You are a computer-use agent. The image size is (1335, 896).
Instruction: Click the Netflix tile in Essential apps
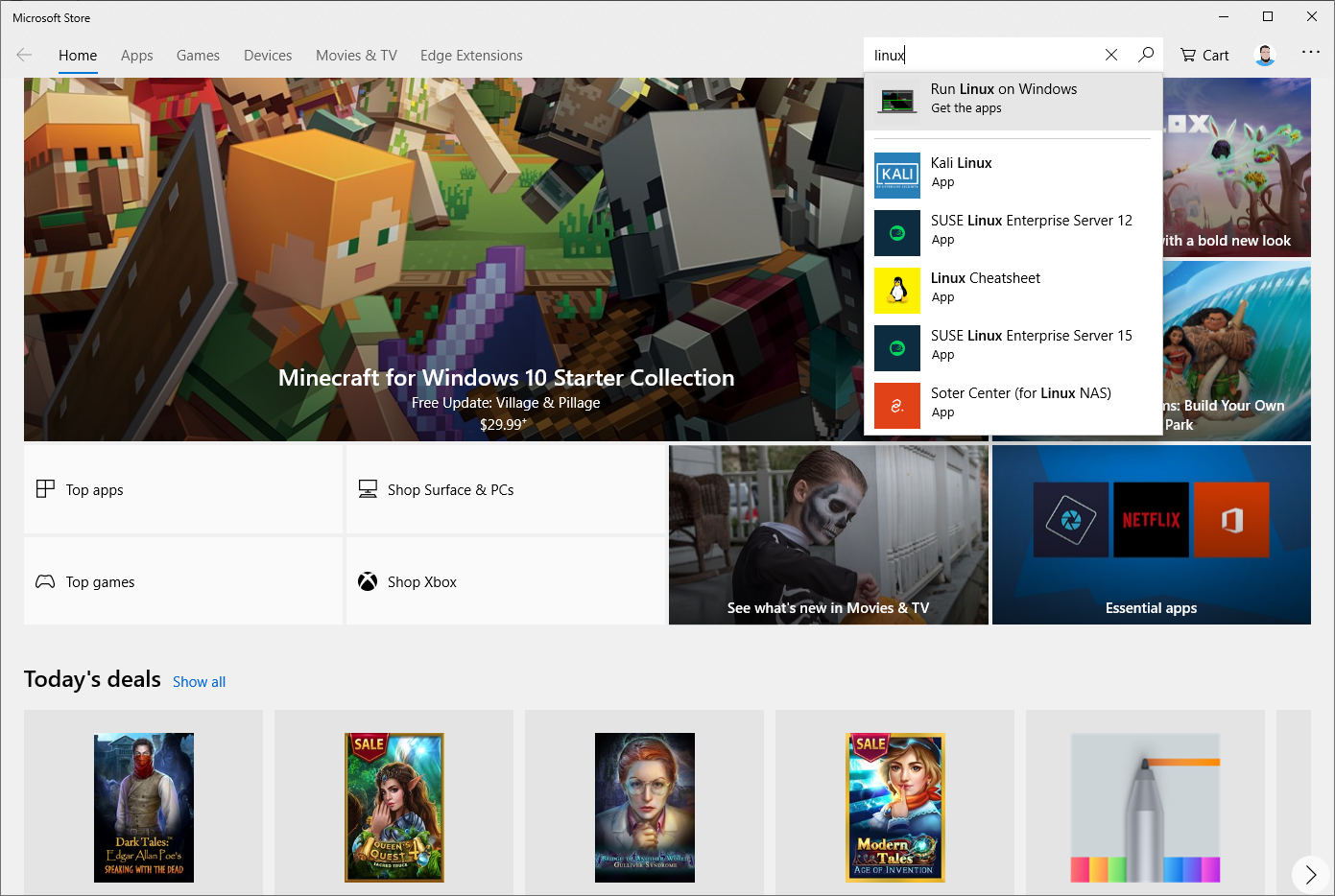1151,519
